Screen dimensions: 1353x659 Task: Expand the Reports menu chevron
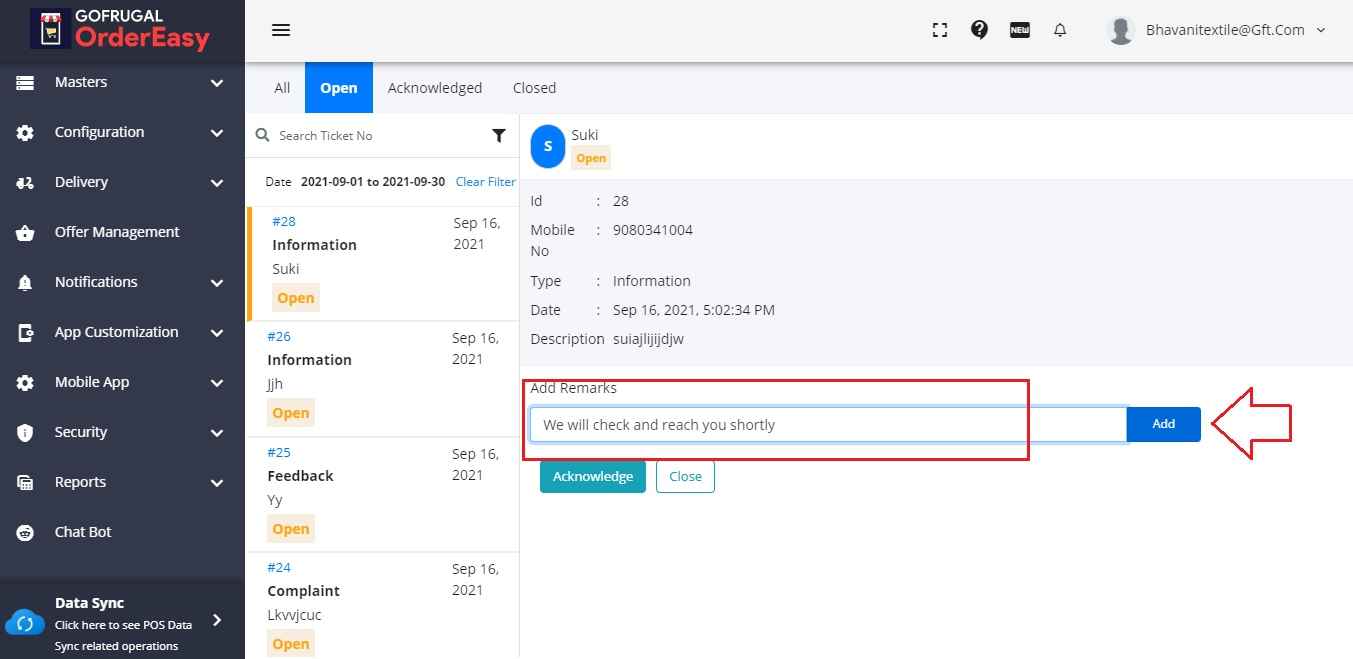[x=217, y=483]
